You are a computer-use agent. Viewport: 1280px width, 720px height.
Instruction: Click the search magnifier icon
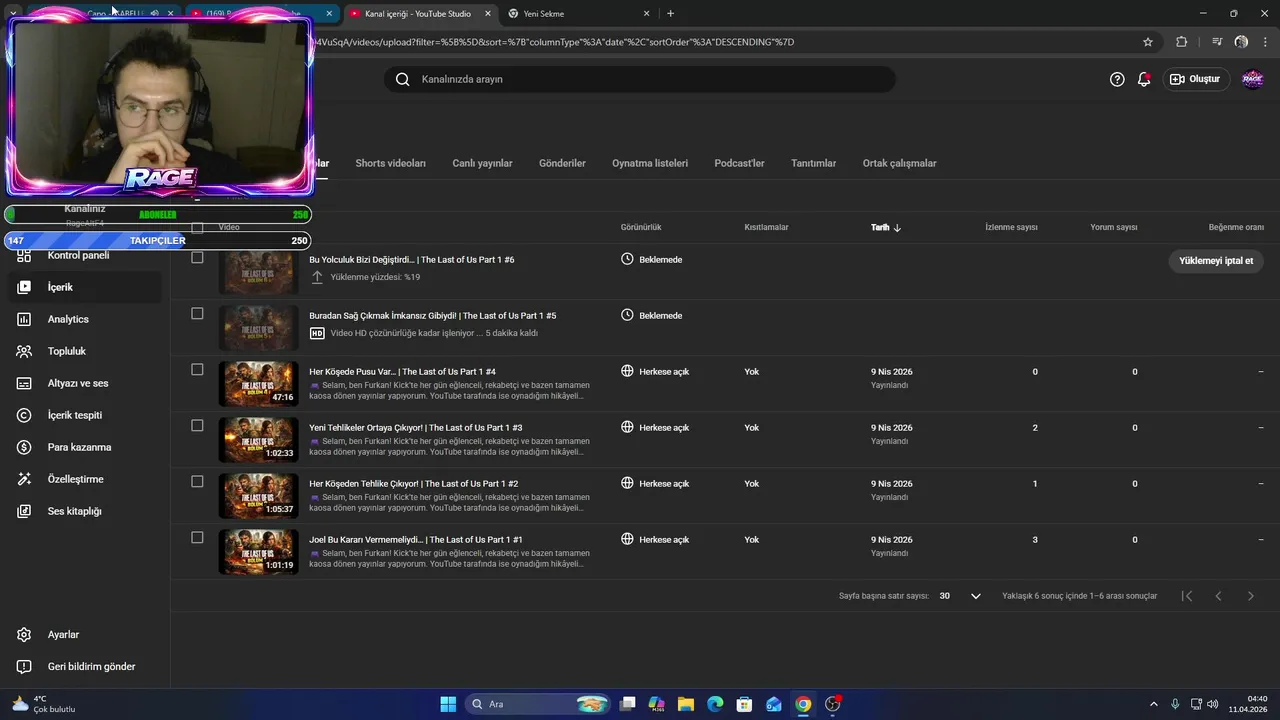pos(402,79)
